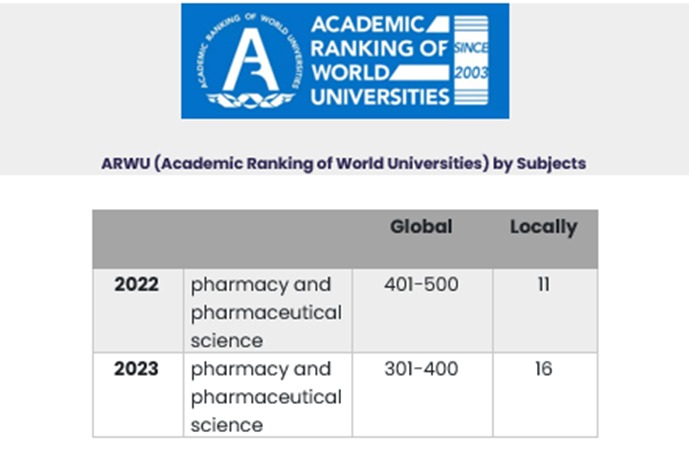Click the SINCE 2003 badge in logo
This screenshot has height=466, width=689.
[x=470, y=60]
